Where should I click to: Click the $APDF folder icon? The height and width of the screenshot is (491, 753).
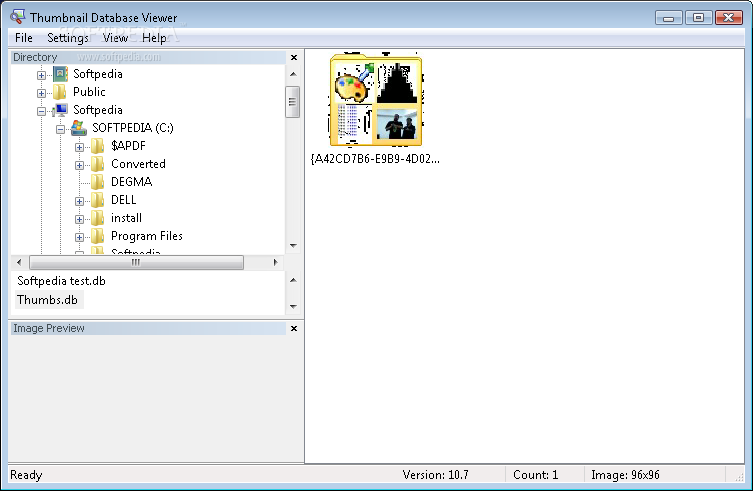pos(97,146)
